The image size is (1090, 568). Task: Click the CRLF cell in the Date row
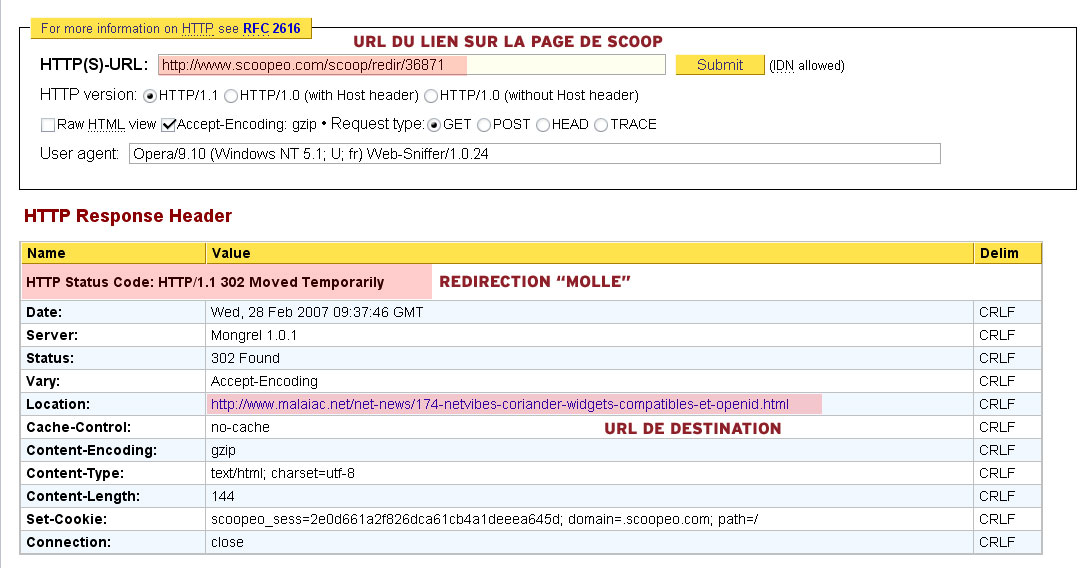coord(1008,313)
